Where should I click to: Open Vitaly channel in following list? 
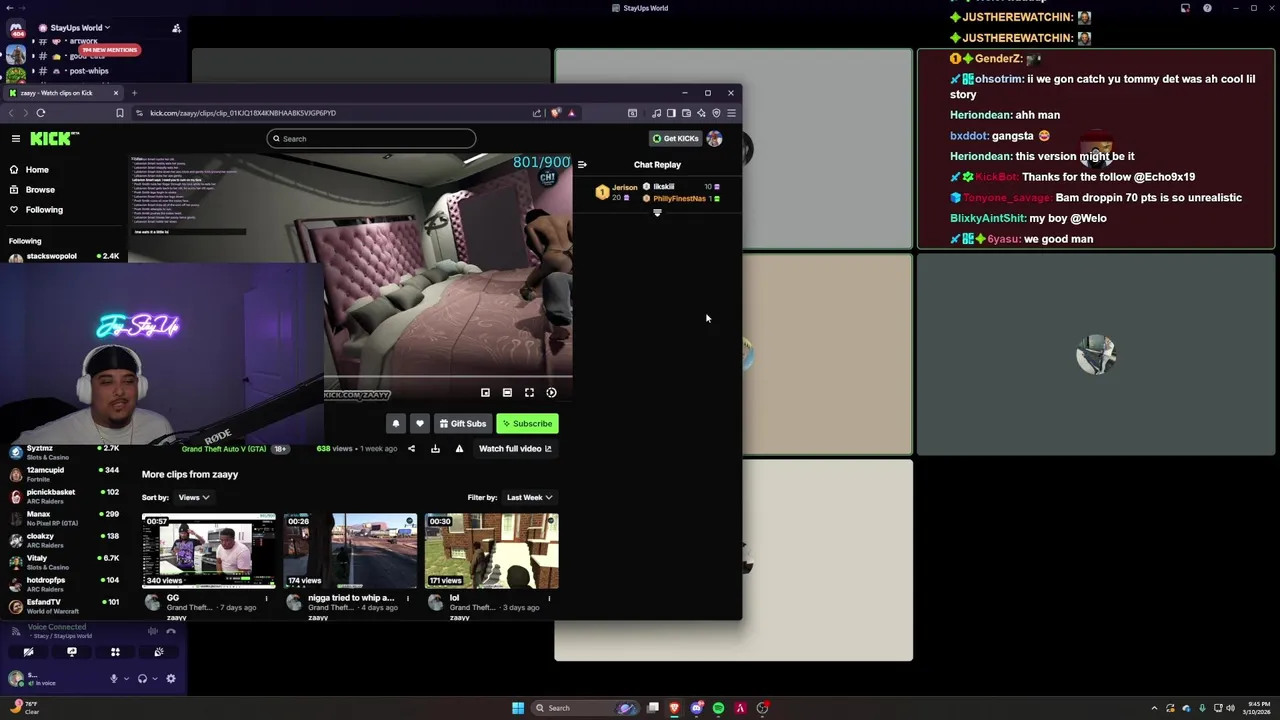[62, 562]
